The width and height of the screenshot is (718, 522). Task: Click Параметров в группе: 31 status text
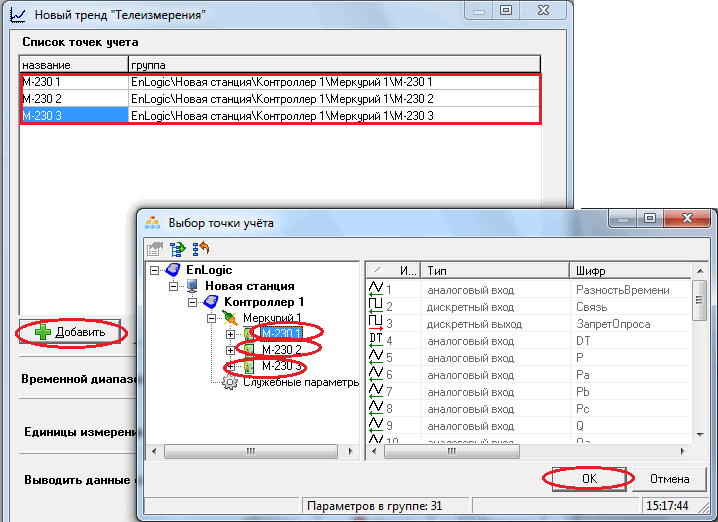[x=375, y=506]
